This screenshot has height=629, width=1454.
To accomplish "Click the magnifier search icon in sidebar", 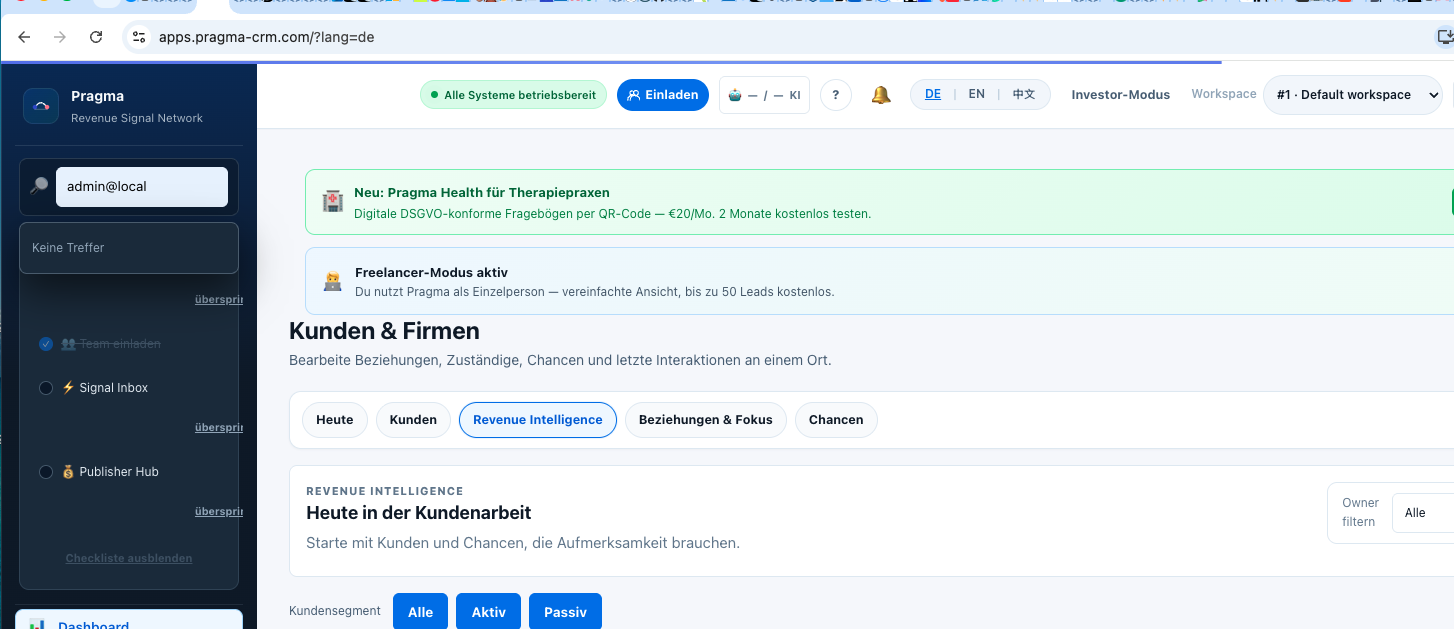I will pos(39,186).
